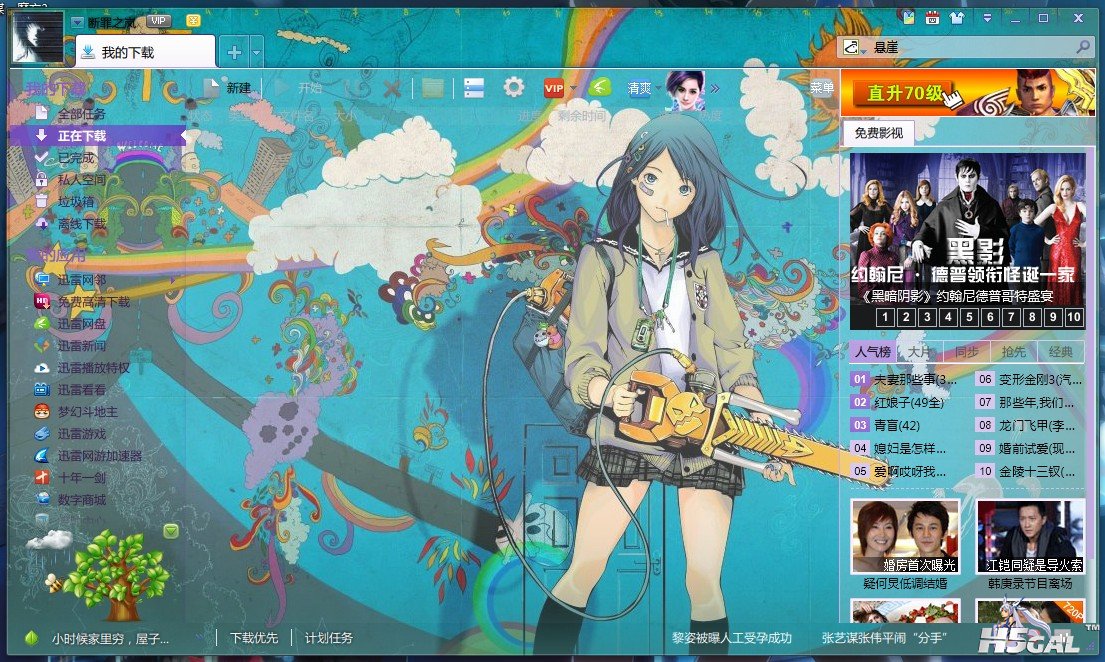The width and height of the screenshot is (1105, 662).
Task: Click the user avatar picture
Action: click(37, 37)
